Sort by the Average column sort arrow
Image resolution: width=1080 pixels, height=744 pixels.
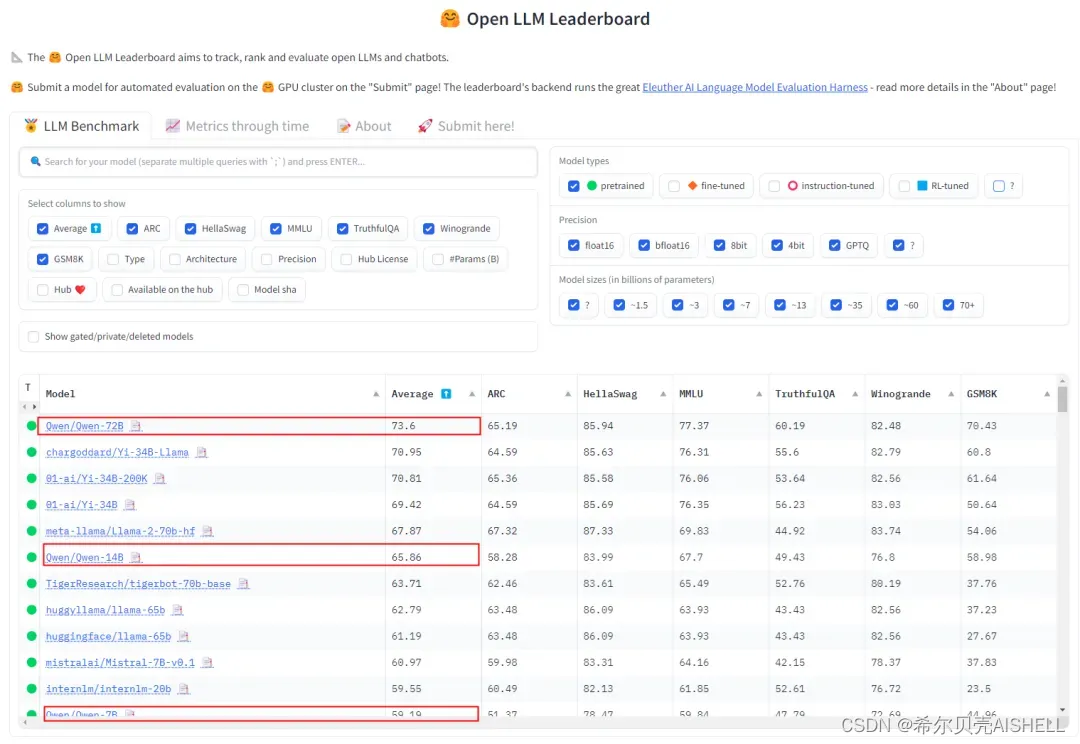[x=472, y=394]
